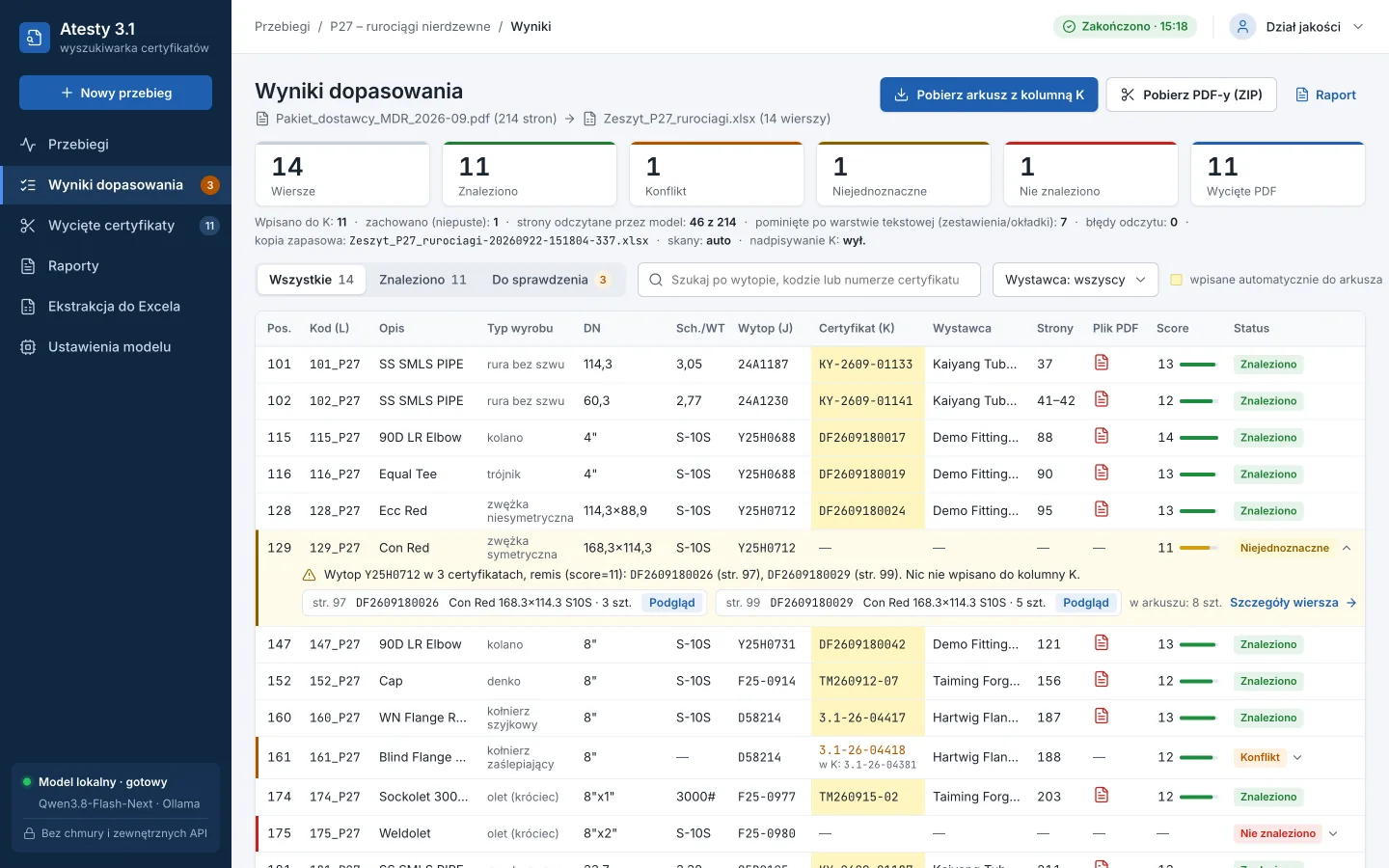Click Podgląd for certificate DF2609180026
This screenshot has height=868, width=1389.
coord(672,603)
